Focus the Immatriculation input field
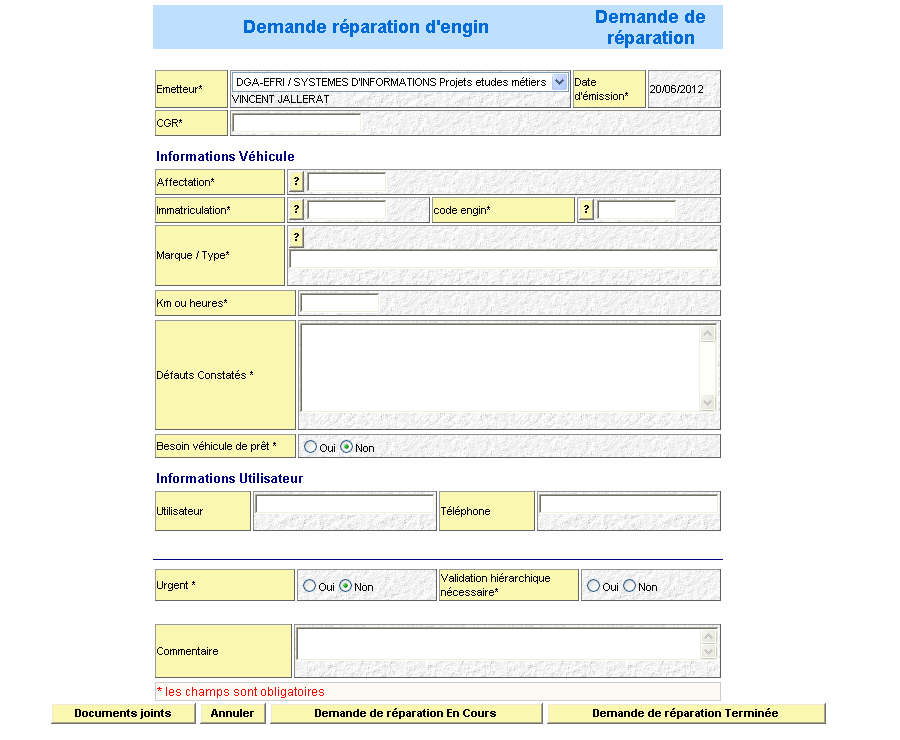The image size is (900, 740). click(x=347, y=210)
